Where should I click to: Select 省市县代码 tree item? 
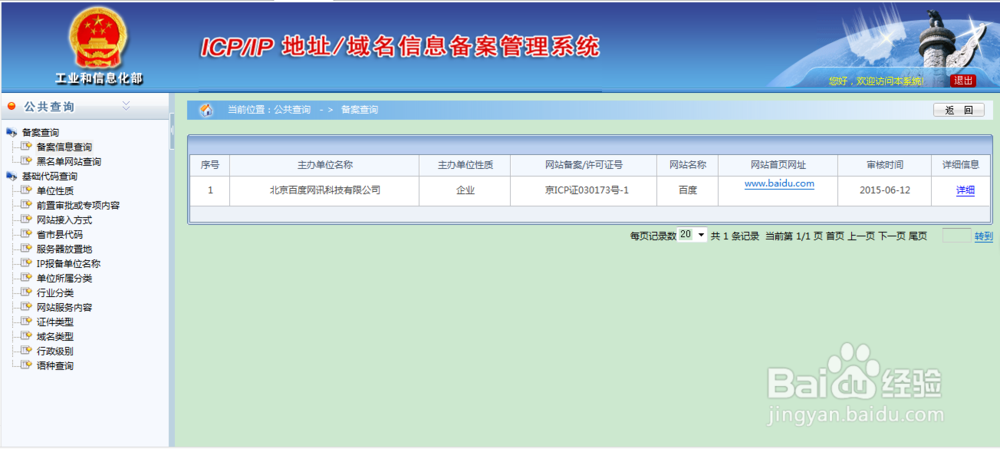(x=59, y=235)
